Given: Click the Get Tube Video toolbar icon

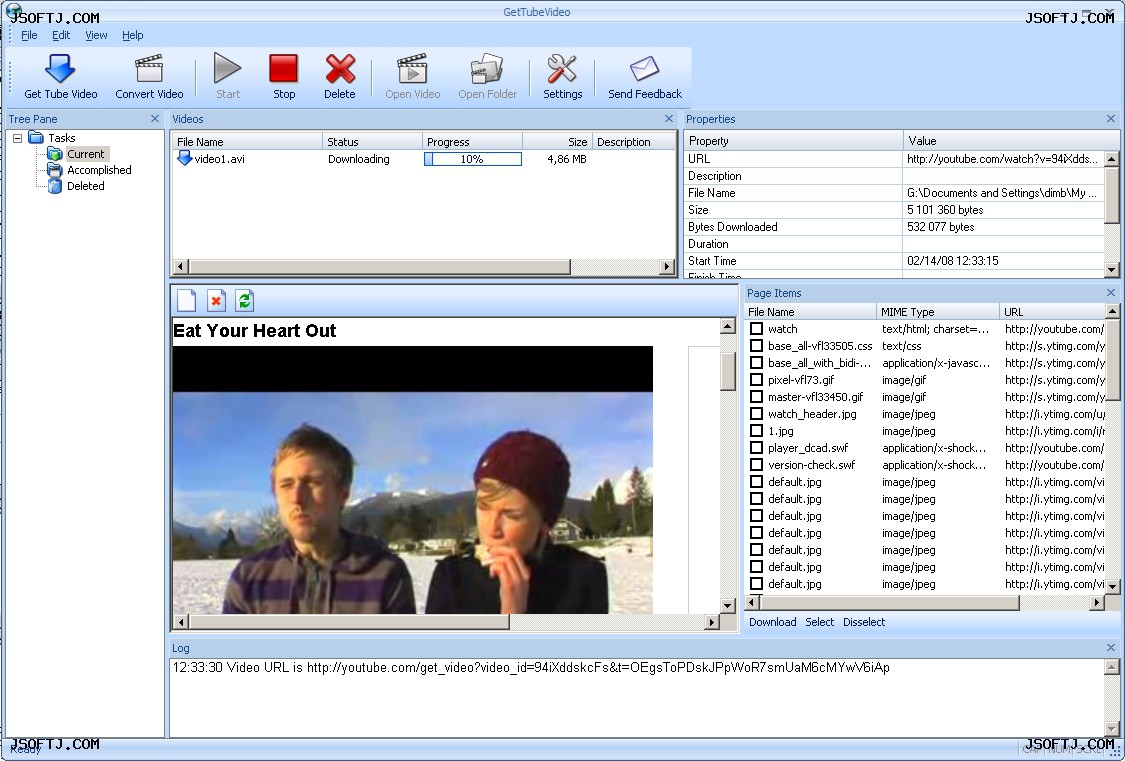Looking at the screenshot, I should [x=60, y=69].
